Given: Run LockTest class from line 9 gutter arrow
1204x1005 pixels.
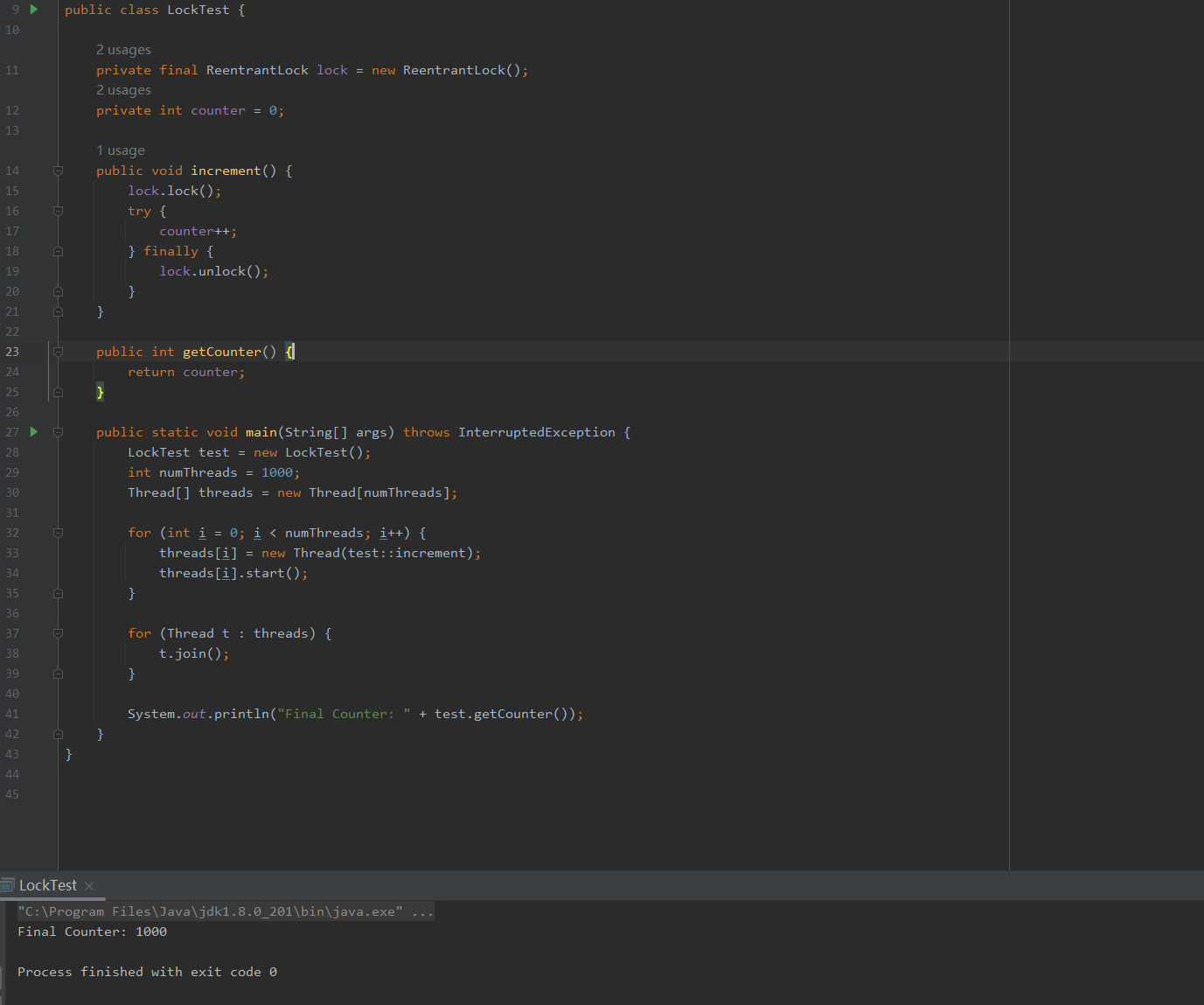Looking at the screenshot, I should pos(34,10).
